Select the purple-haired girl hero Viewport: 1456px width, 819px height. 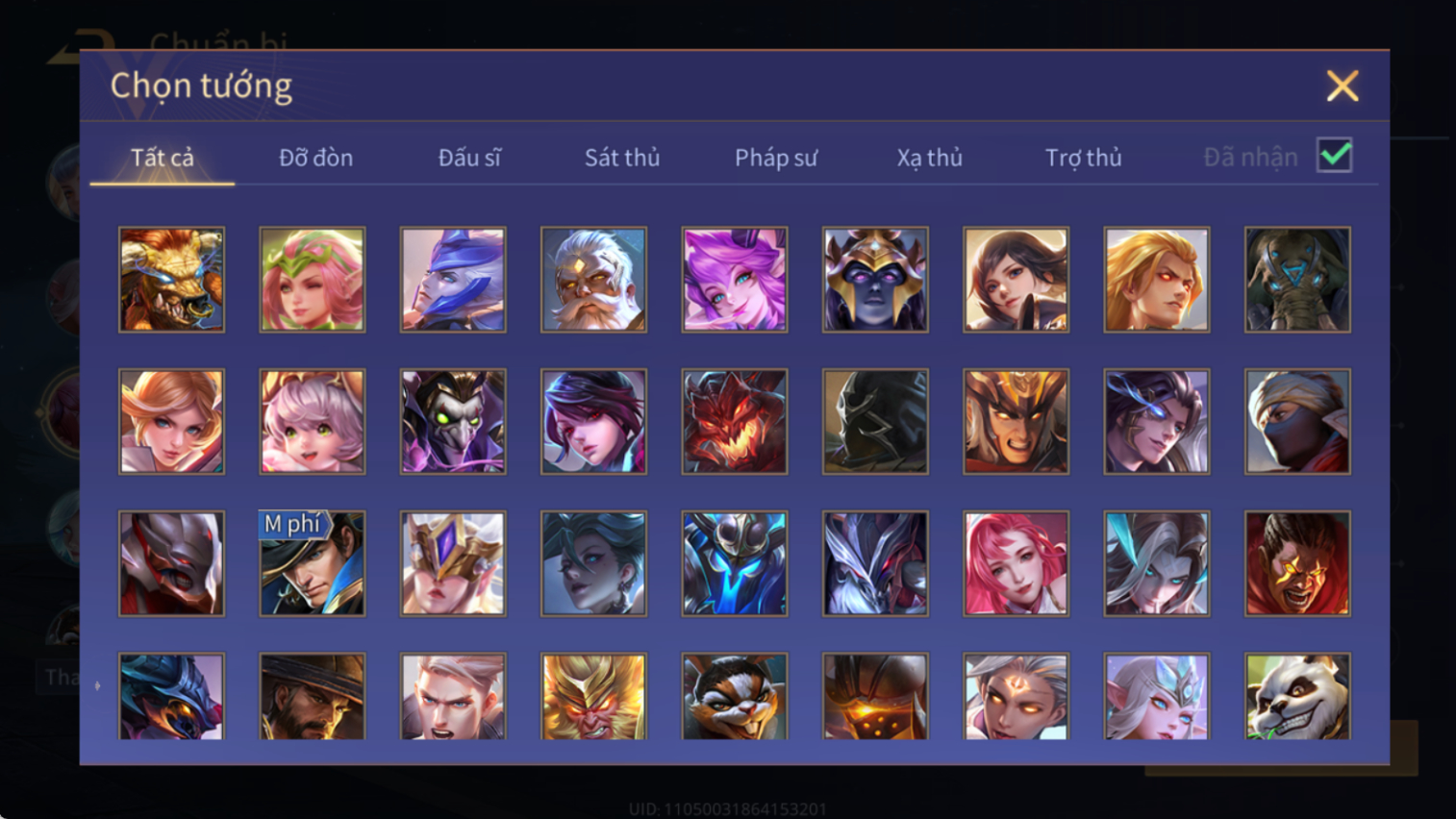735,280
